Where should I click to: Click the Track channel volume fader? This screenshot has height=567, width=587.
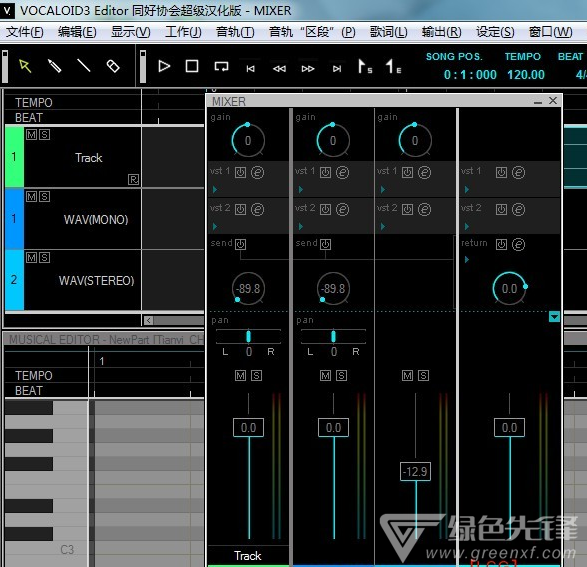point(248,427)
